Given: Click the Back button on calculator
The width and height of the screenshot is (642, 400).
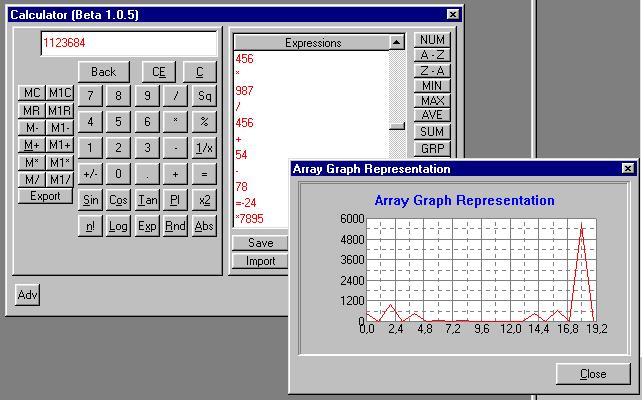Looking at the screenshot, I should [104, 72].
